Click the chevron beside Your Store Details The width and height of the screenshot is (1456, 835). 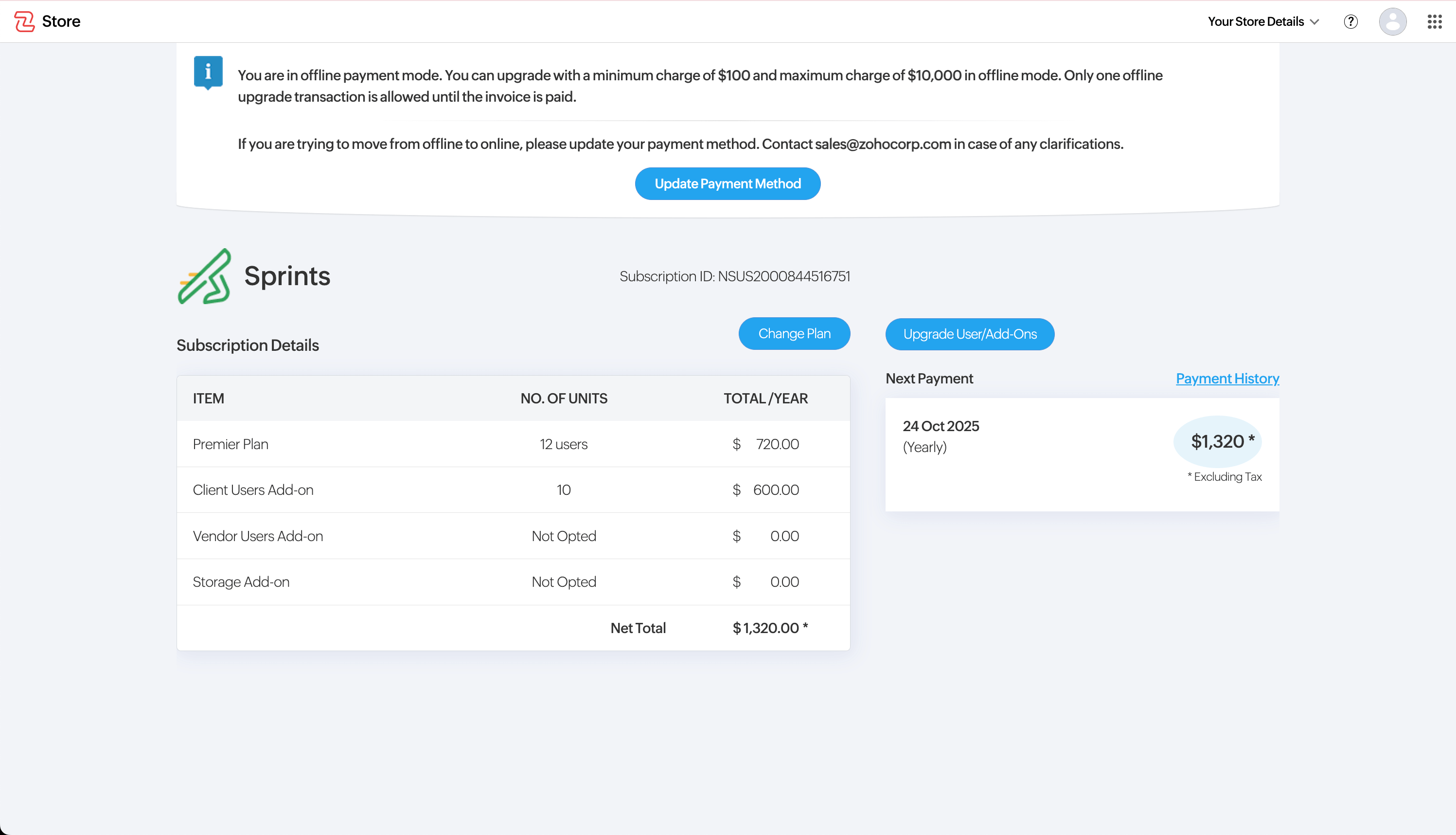pyautogui.click(x=1314, y=22)
